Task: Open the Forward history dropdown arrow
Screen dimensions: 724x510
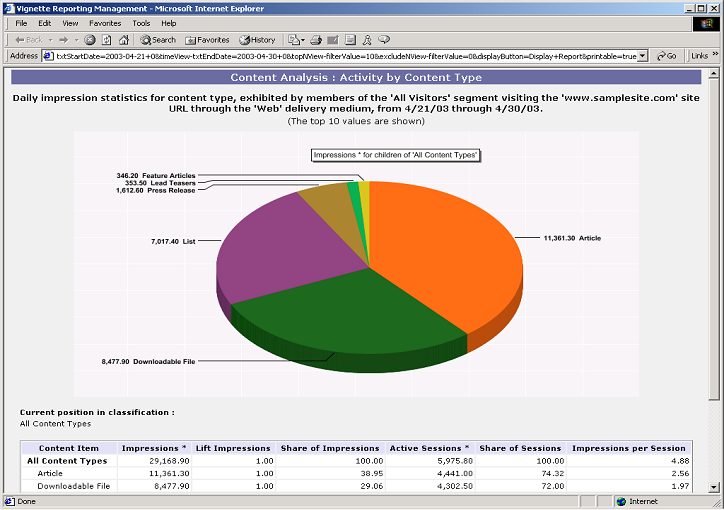Action: 77,40
